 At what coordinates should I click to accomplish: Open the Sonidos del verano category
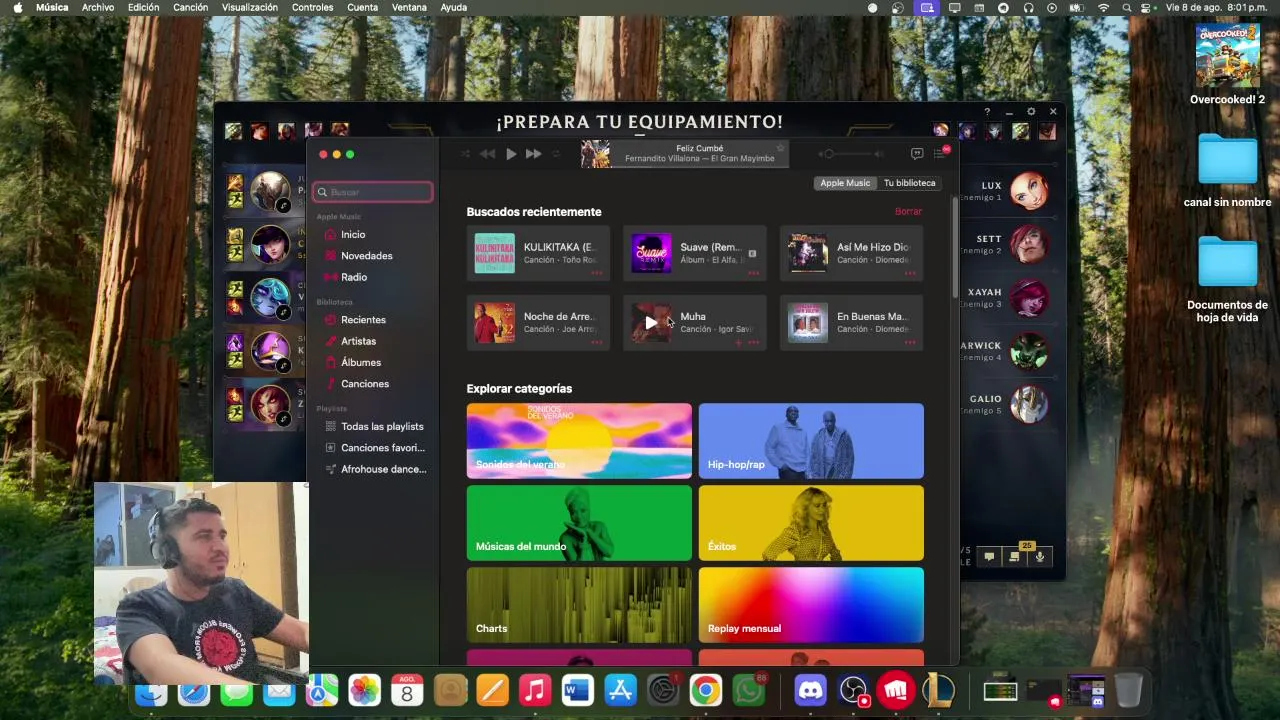click(x=579, y=441)
